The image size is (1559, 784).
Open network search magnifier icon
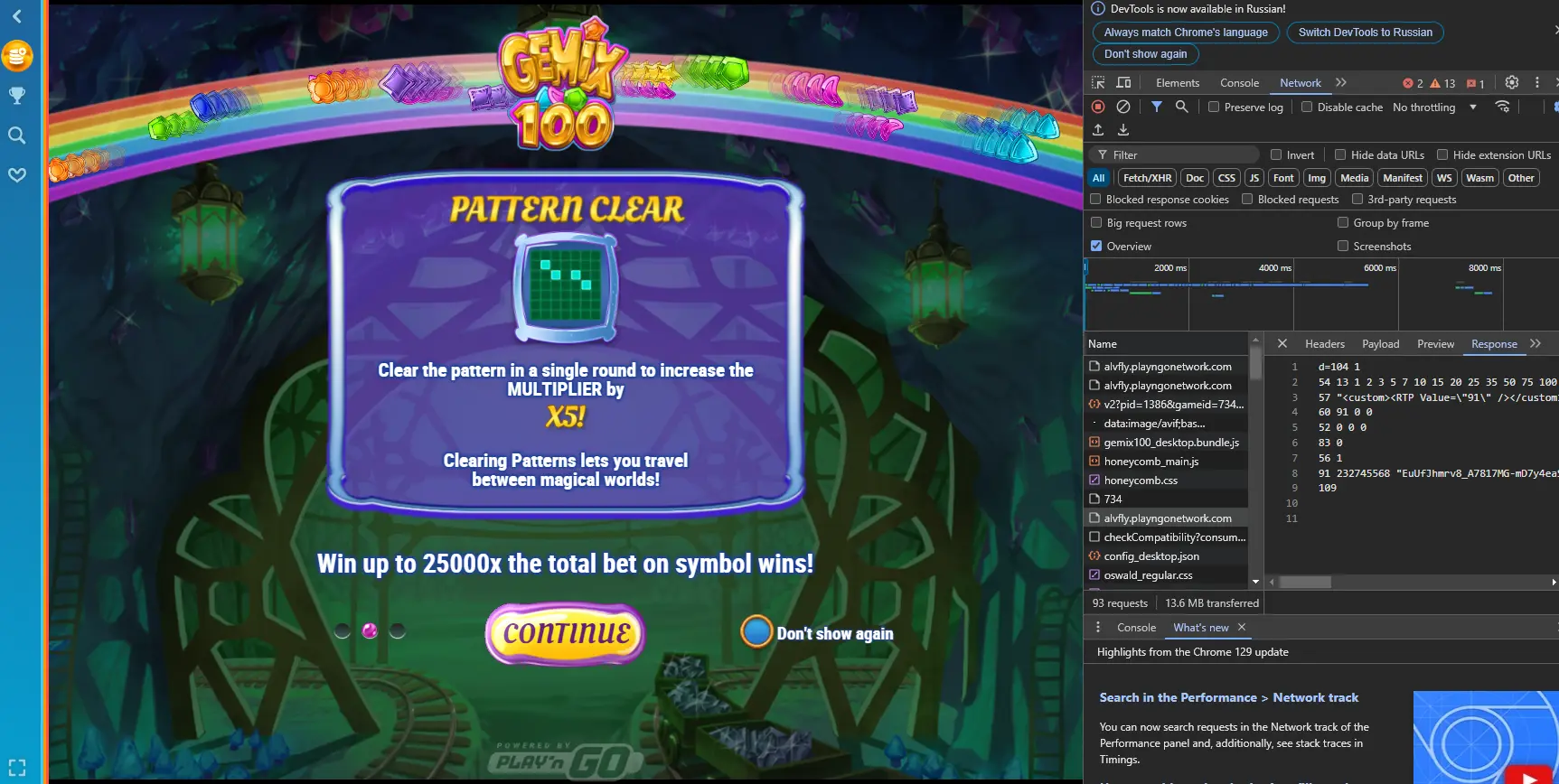click(1181, 107)
